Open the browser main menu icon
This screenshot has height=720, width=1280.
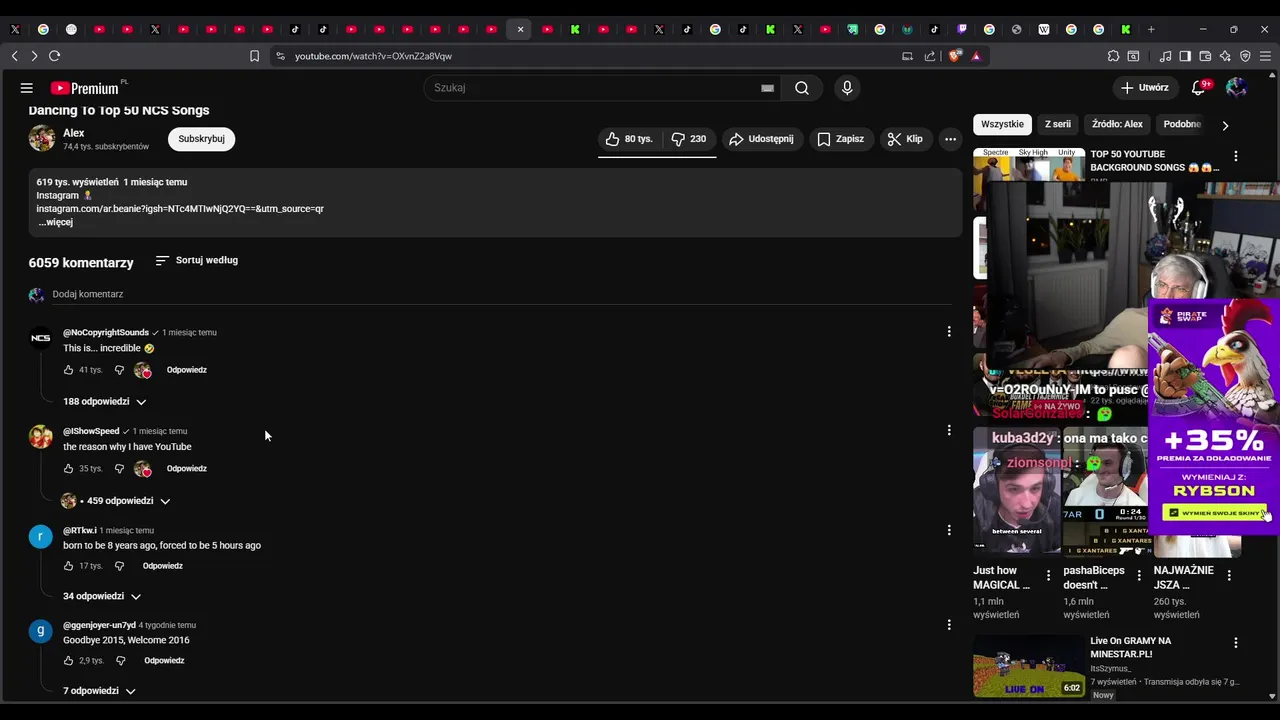(x=1265, y=56)
